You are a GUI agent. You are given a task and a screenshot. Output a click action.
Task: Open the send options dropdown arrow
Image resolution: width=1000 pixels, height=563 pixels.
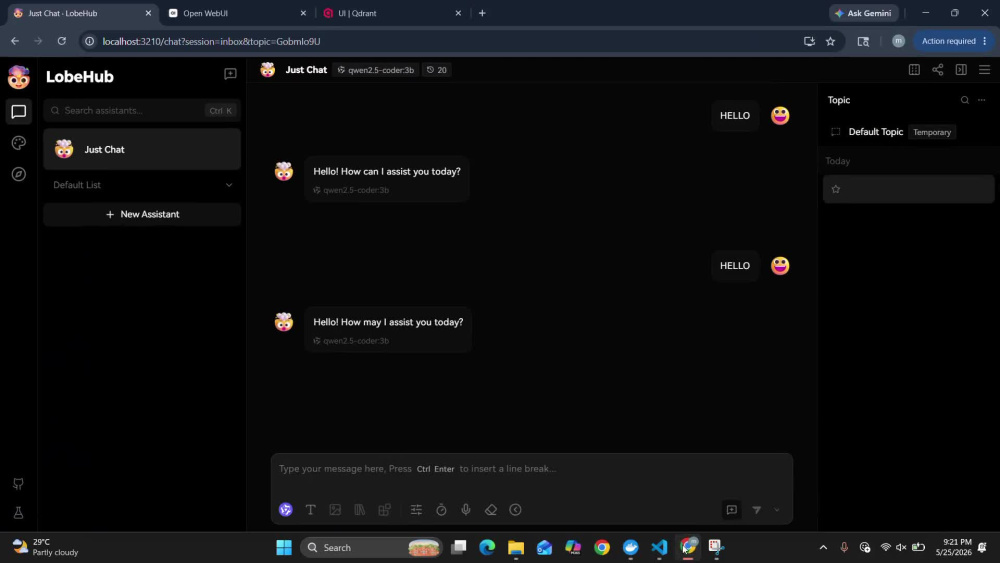point(776,509)
